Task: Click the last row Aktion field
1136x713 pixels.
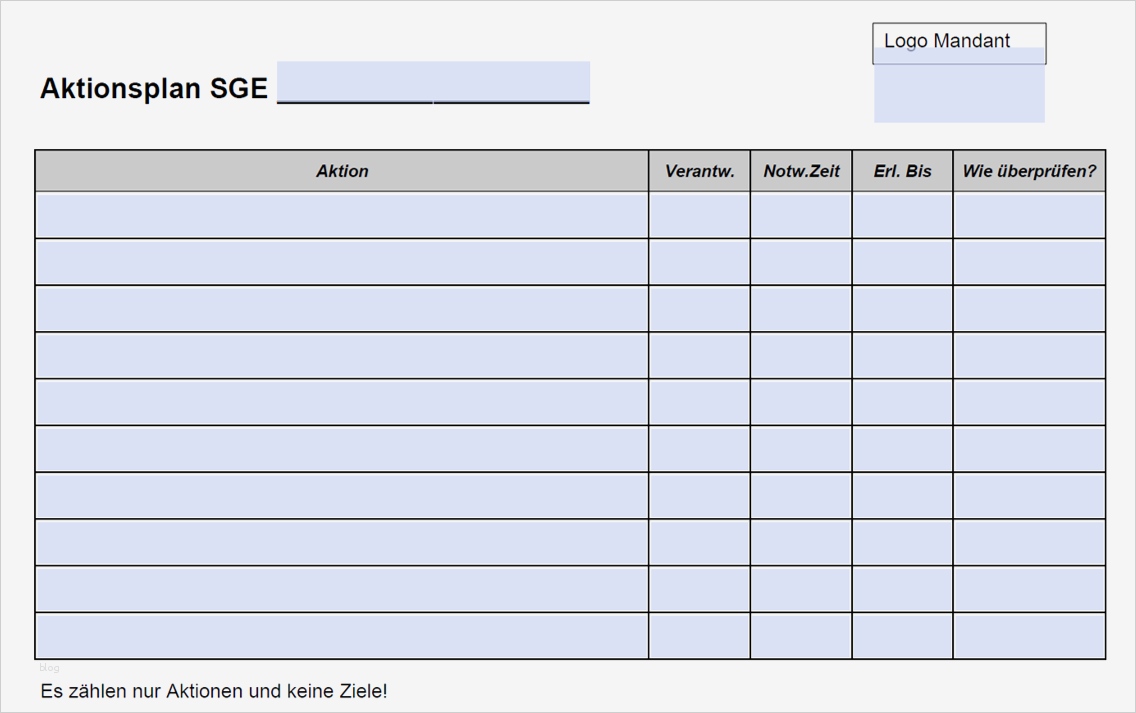Action: click(x=342, y=636)
